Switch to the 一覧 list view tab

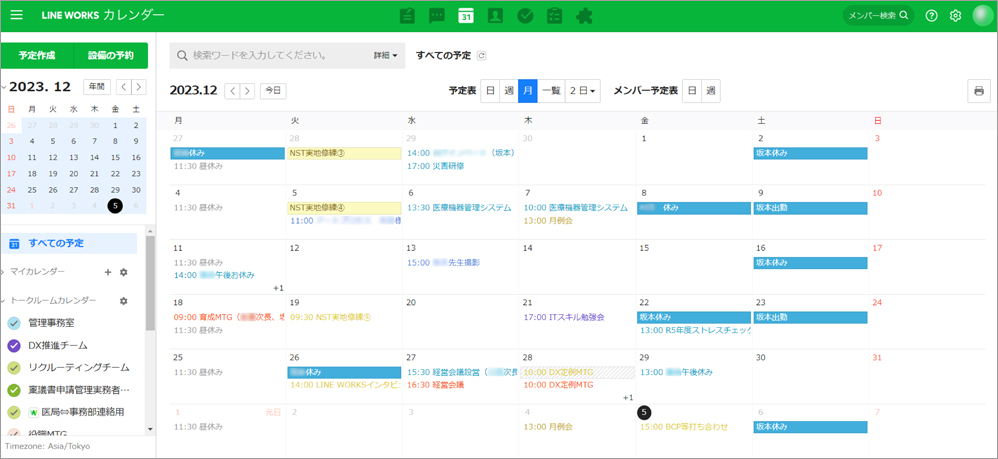(551, 91)
